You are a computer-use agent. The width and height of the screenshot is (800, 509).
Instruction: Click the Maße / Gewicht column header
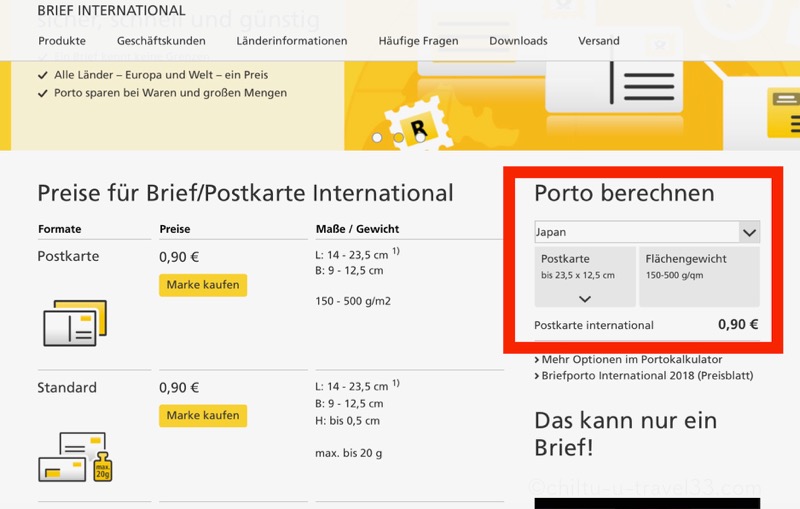357,229
